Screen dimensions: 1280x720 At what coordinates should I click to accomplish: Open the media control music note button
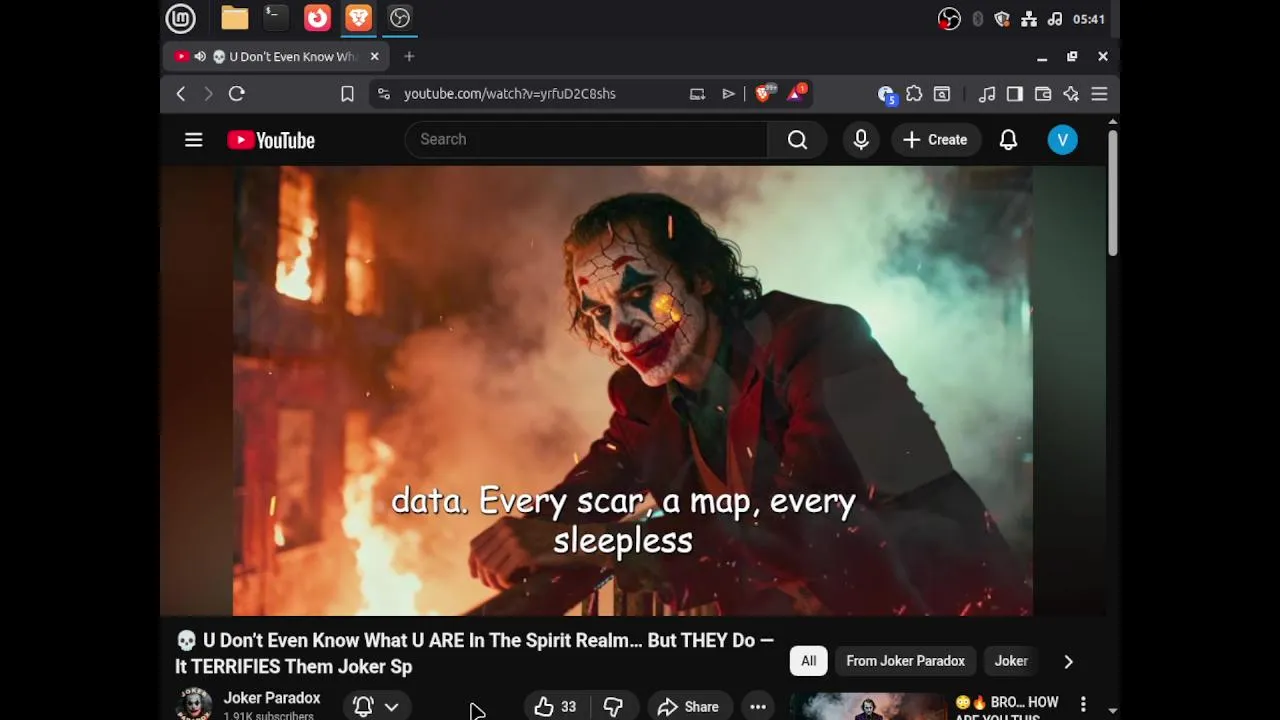[x=987, y=94]
